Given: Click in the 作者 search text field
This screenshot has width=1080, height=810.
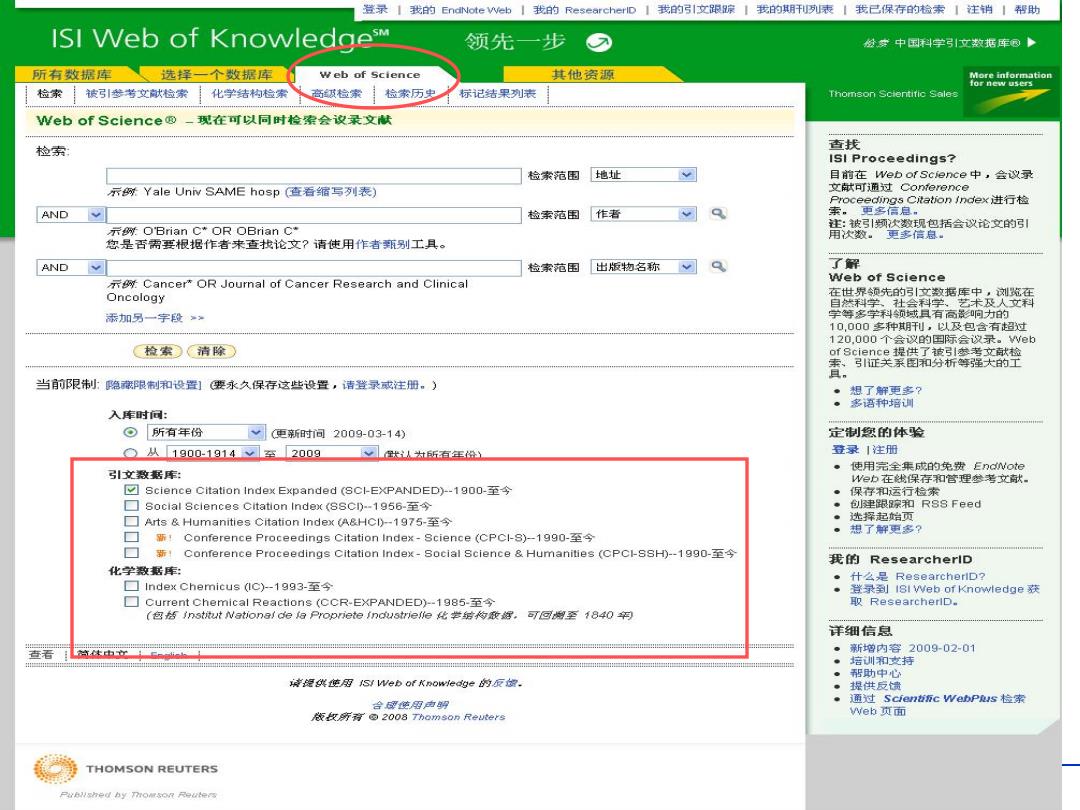Looking at the screenshot, I should pos(313,215).
